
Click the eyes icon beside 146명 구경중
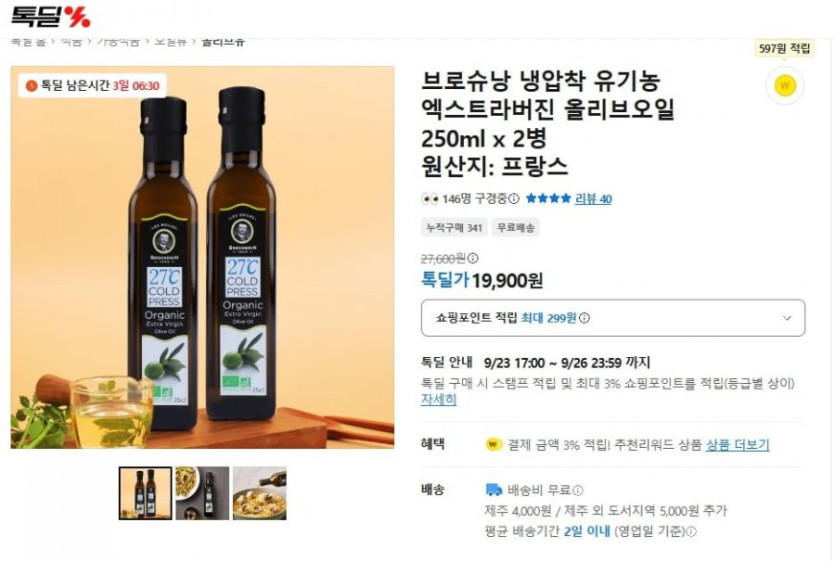click(x=430, y=199)
